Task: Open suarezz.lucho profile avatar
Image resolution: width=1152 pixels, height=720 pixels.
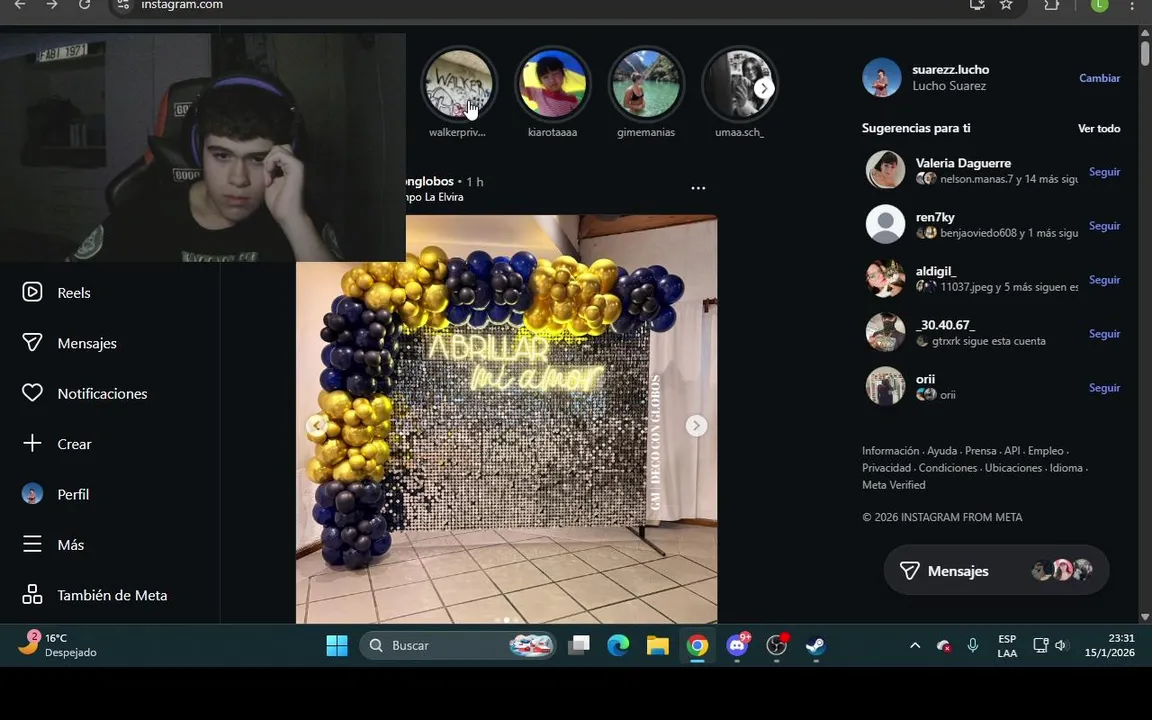Action: 882,78
